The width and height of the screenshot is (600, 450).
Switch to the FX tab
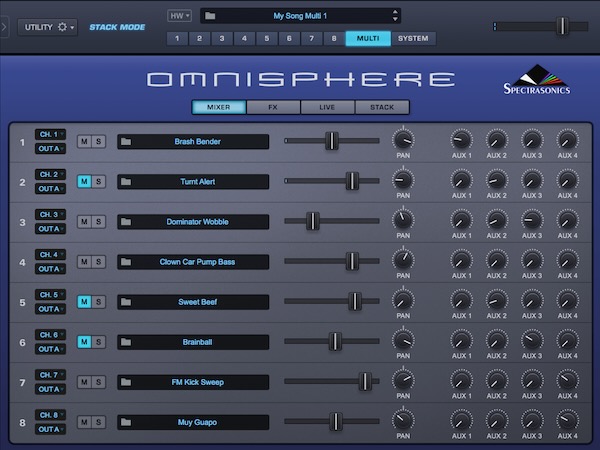click(x=273, y=108)
